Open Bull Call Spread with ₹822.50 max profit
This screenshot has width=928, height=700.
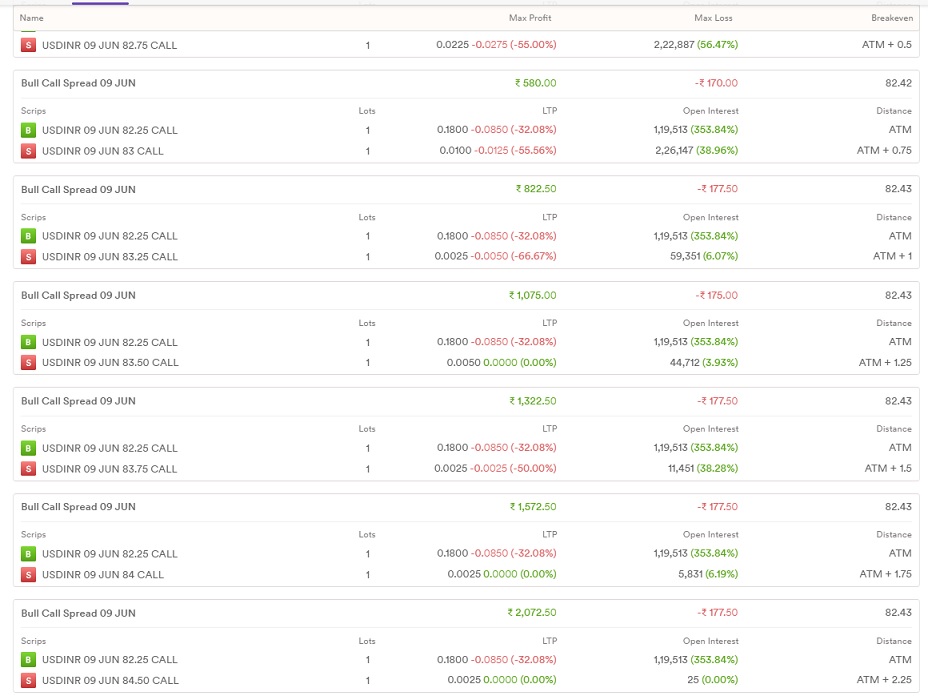(78, 190)
